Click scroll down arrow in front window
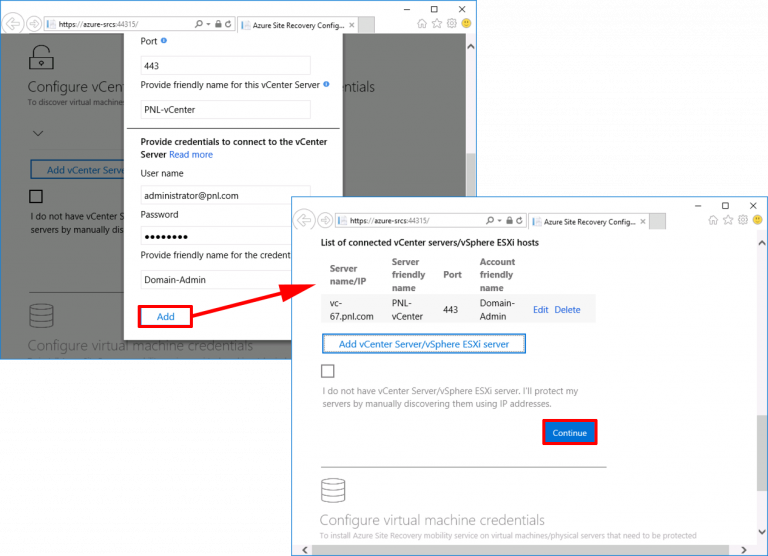 click(762, 532)
